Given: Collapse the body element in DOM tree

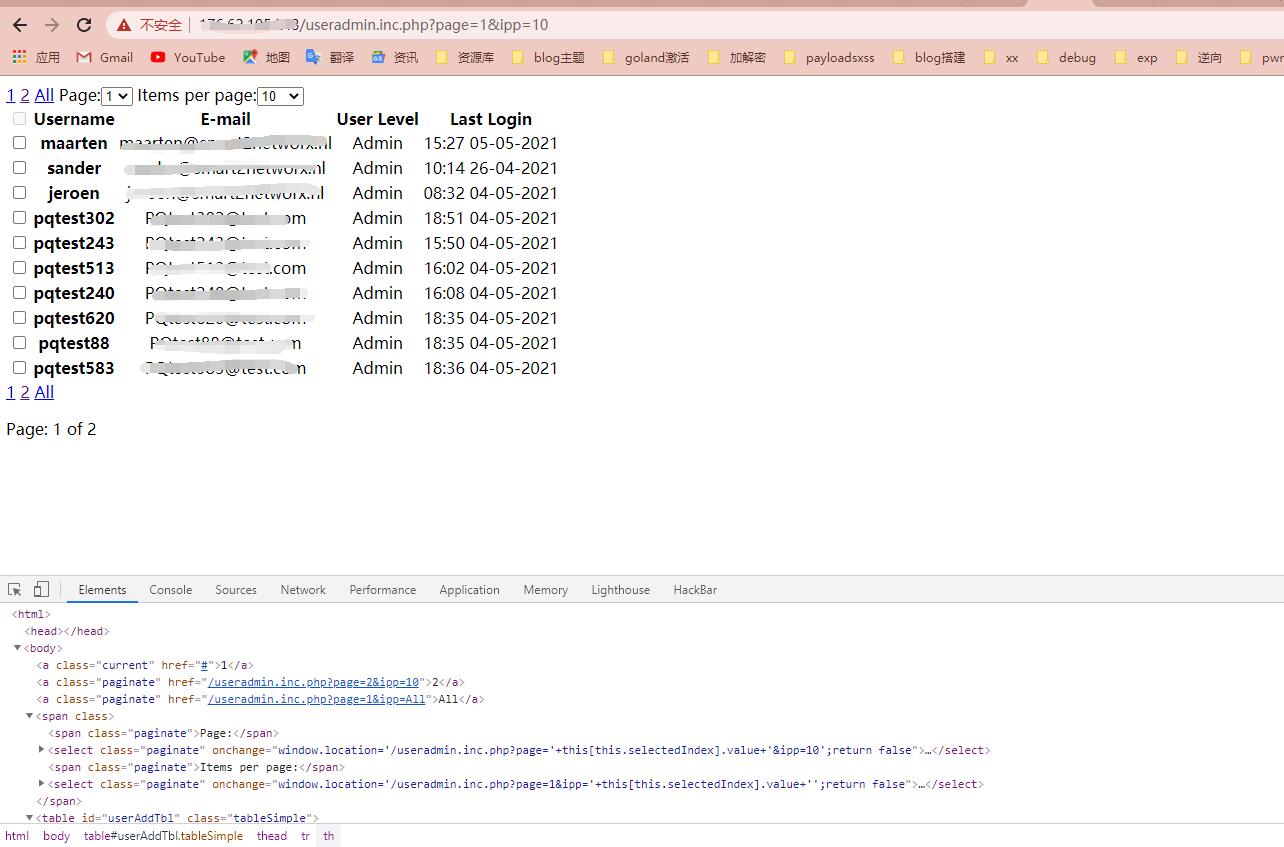Looking at the screenshot, I should [x=18, y=648].
